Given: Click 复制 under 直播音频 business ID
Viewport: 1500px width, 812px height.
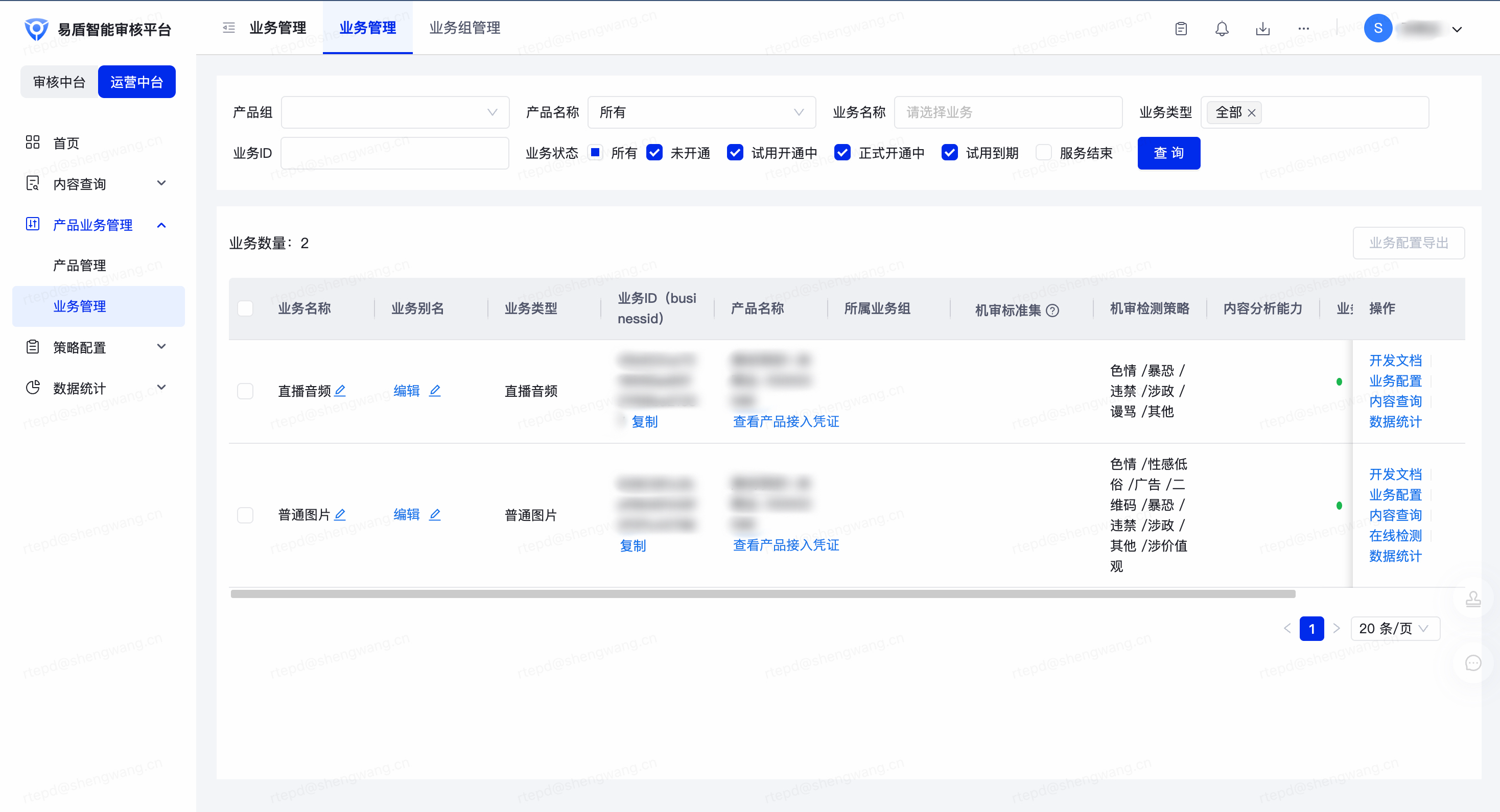Looking at the screenshot, I should (x=645, y=421).
